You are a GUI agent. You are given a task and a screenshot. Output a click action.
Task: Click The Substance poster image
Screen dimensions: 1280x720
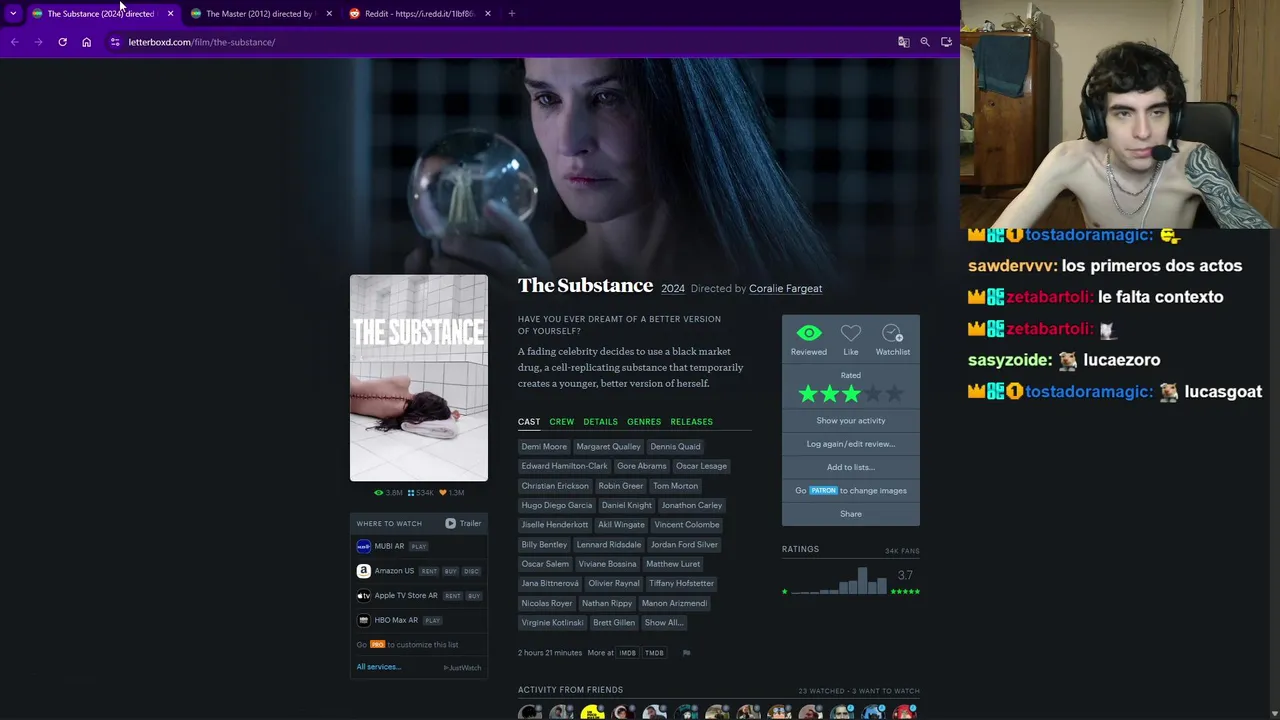pos(419,378)
